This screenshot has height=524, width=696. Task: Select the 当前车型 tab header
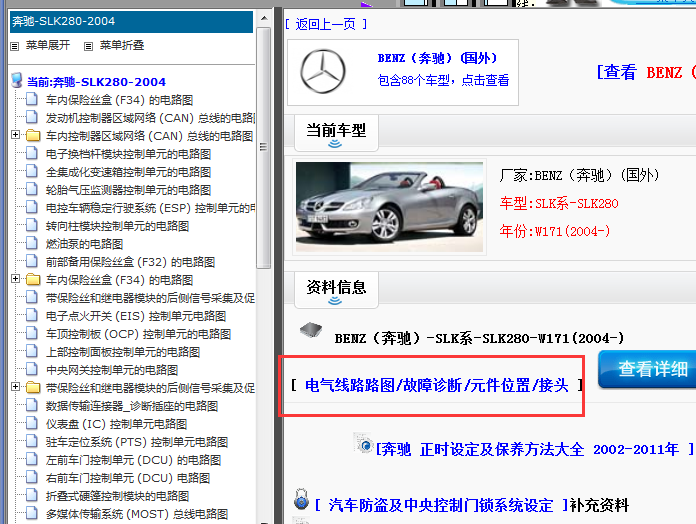pos(336,133)
